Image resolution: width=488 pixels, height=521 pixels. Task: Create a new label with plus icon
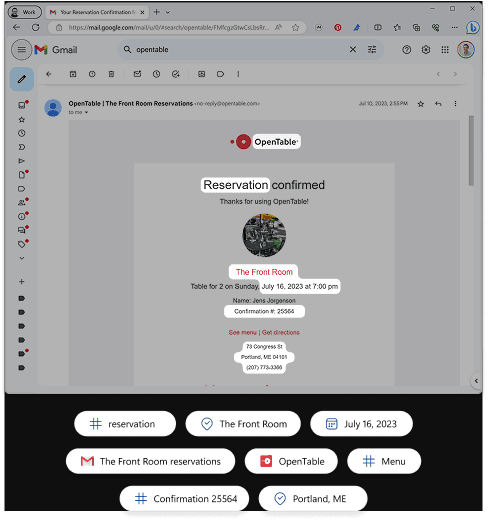22,282
